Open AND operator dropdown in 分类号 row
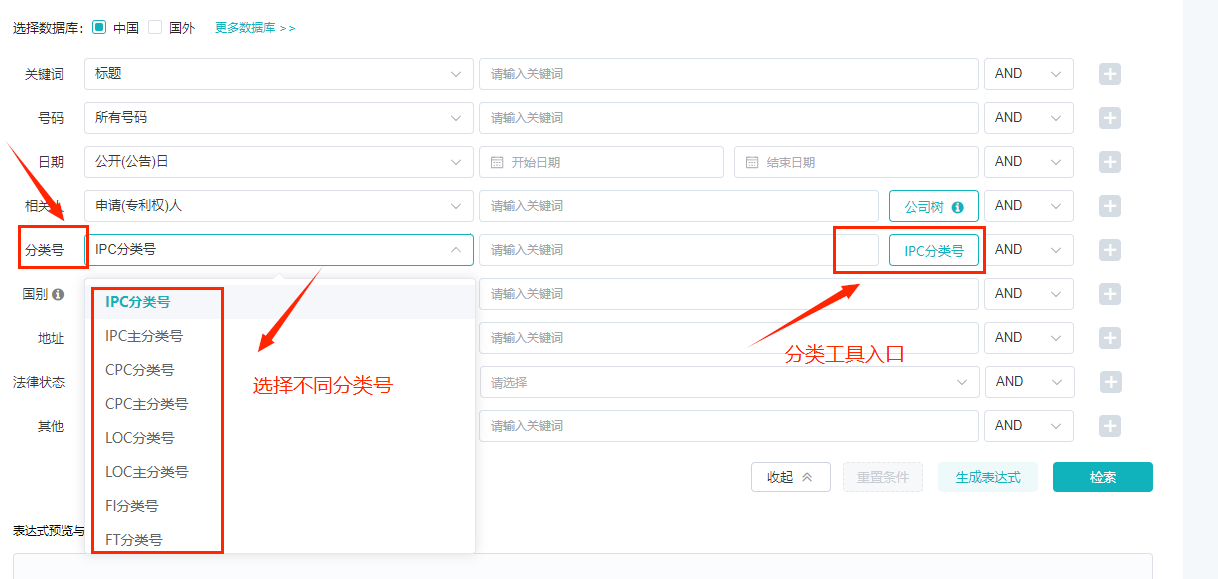1218x579 pixels. pyautogui.click(x=1029, y=250)
